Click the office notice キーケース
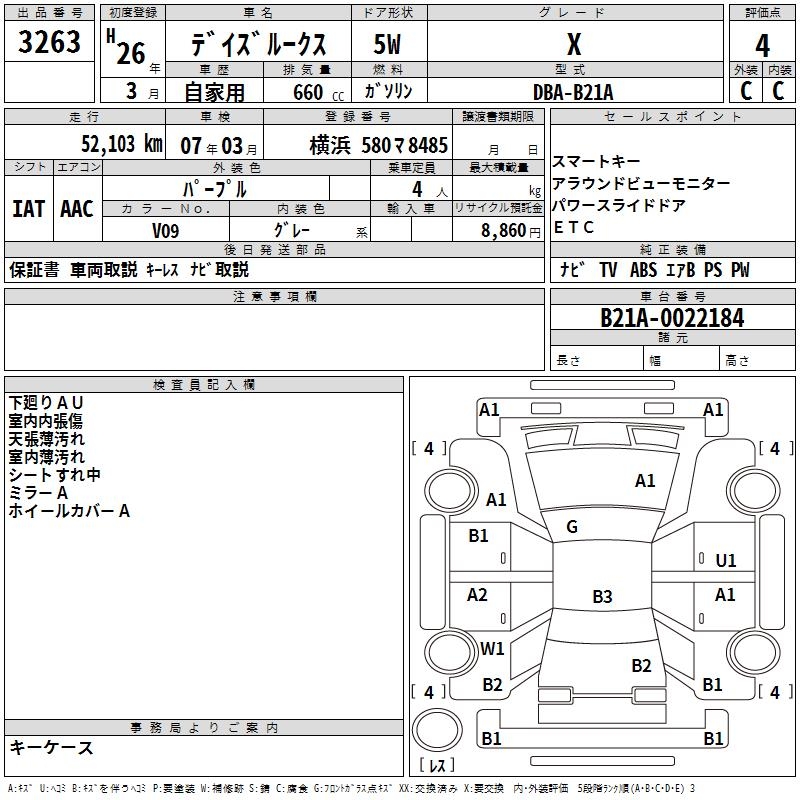This screenshot has height=800, width=800. (52, 747)
